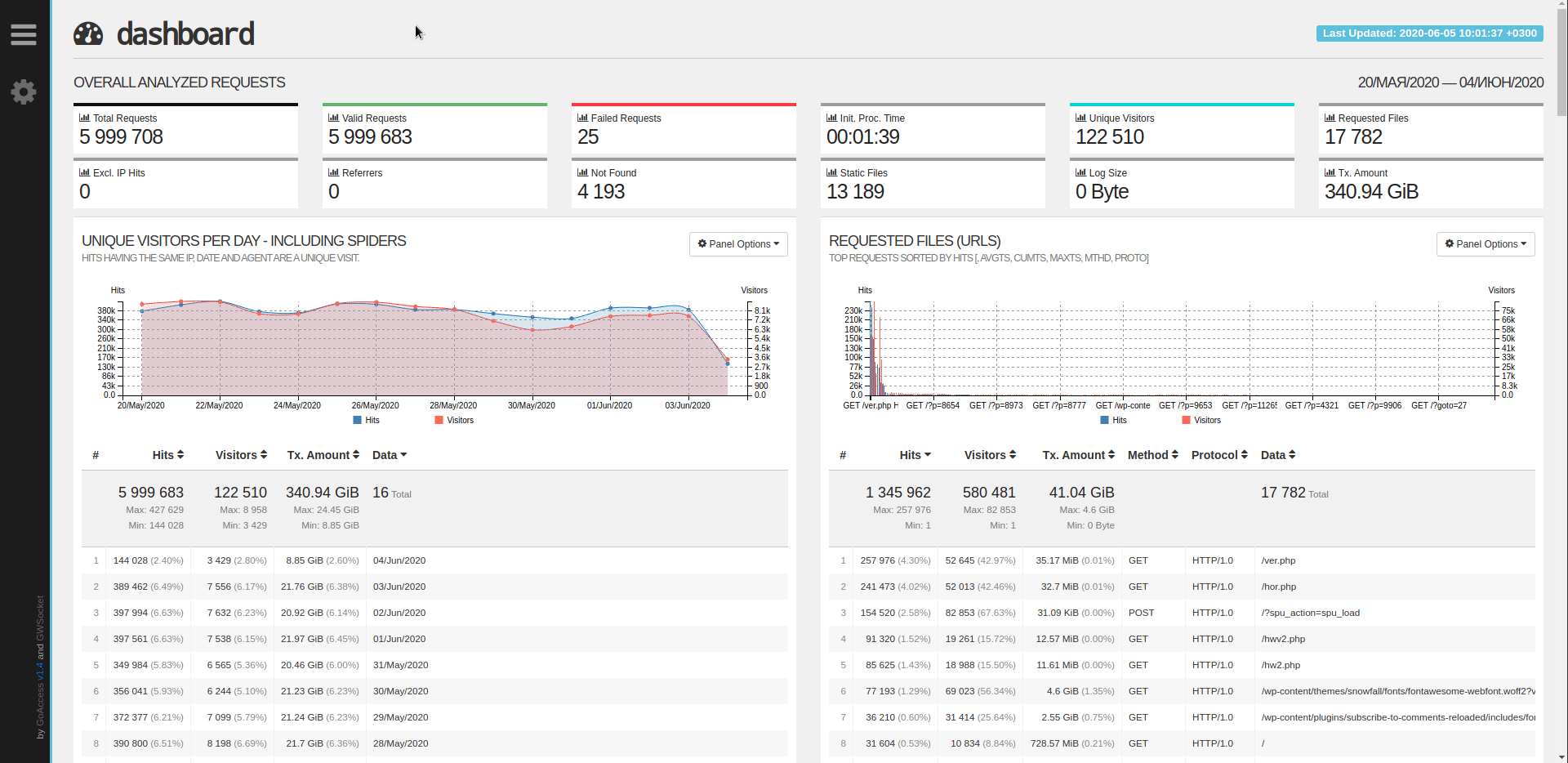Image resolution: width=1568 pixels, height=763 pixels.
Task: Open Panel Options for Unique Visitors panel
Action: click(738, 244)
